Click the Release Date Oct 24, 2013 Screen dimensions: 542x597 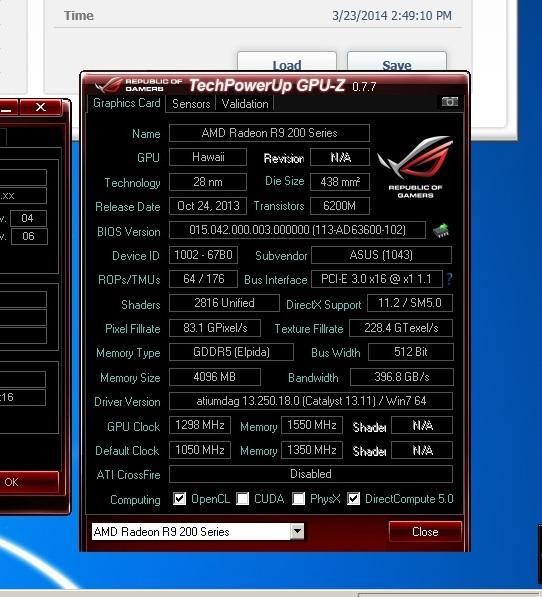(x=208, y=206)
